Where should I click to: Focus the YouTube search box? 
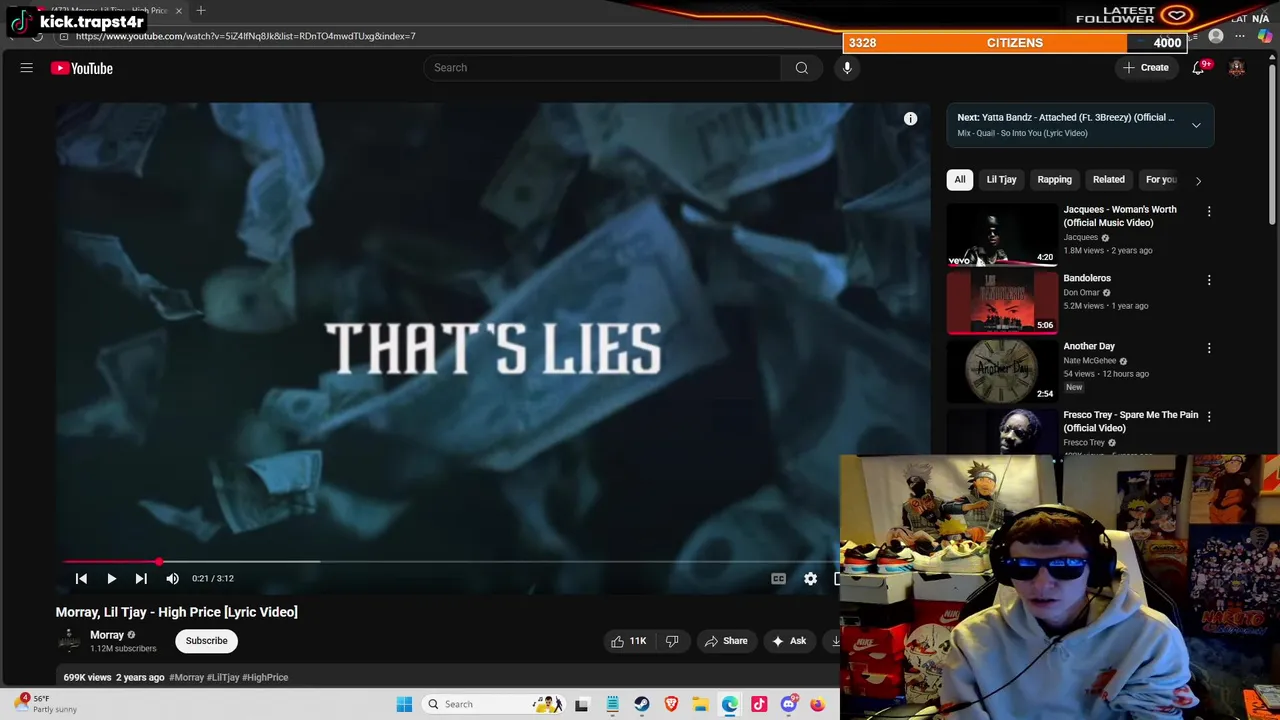(603, 68)
